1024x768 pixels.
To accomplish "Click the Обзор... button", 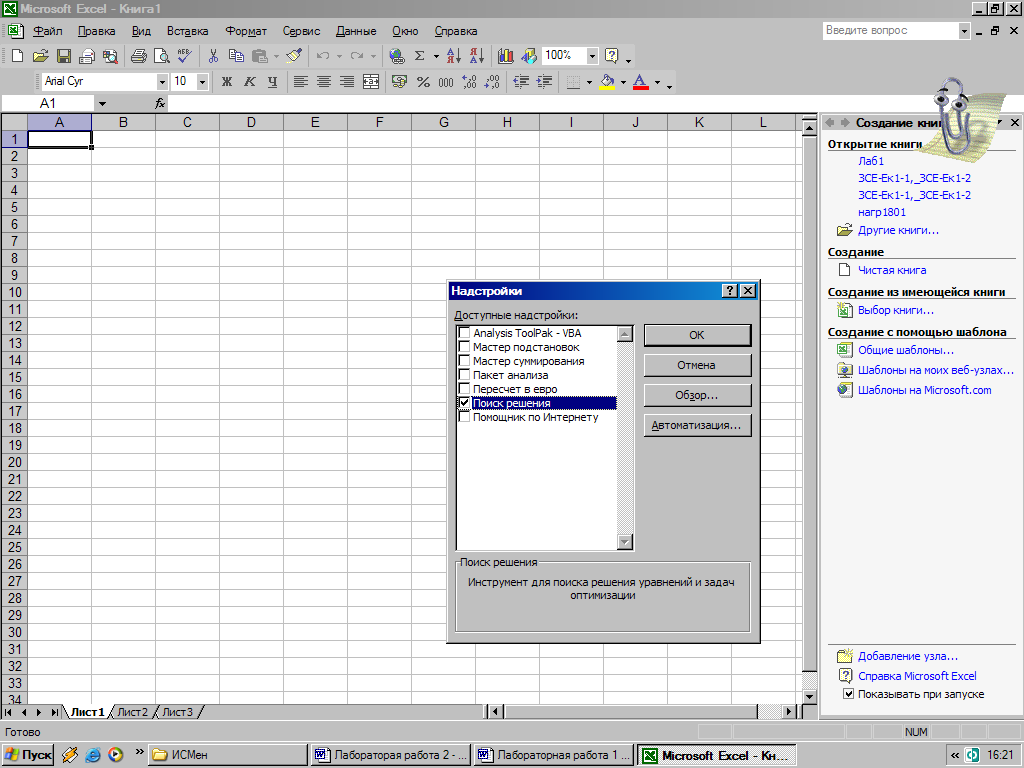I will click(x=697, y=395).
